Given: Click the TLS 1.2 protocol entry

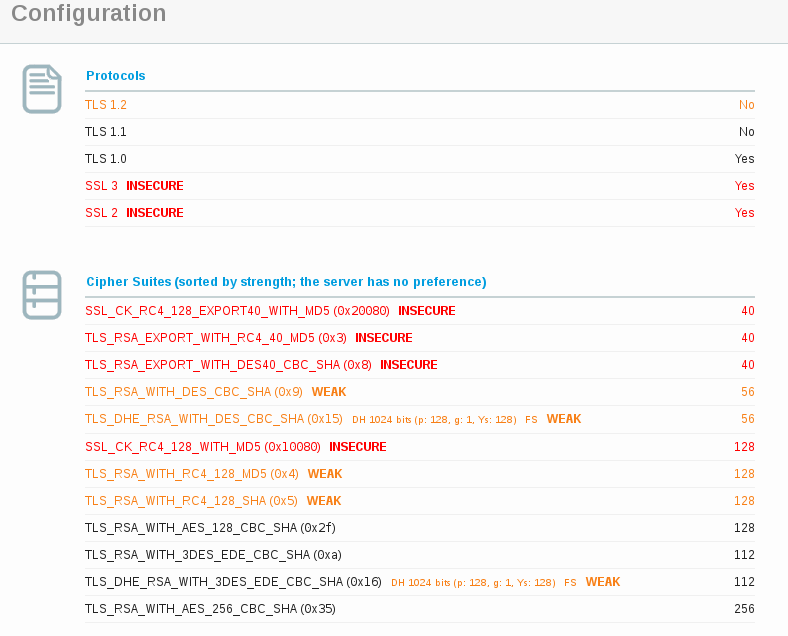Looking at the screenshot, I should click(x=106, y=105).
